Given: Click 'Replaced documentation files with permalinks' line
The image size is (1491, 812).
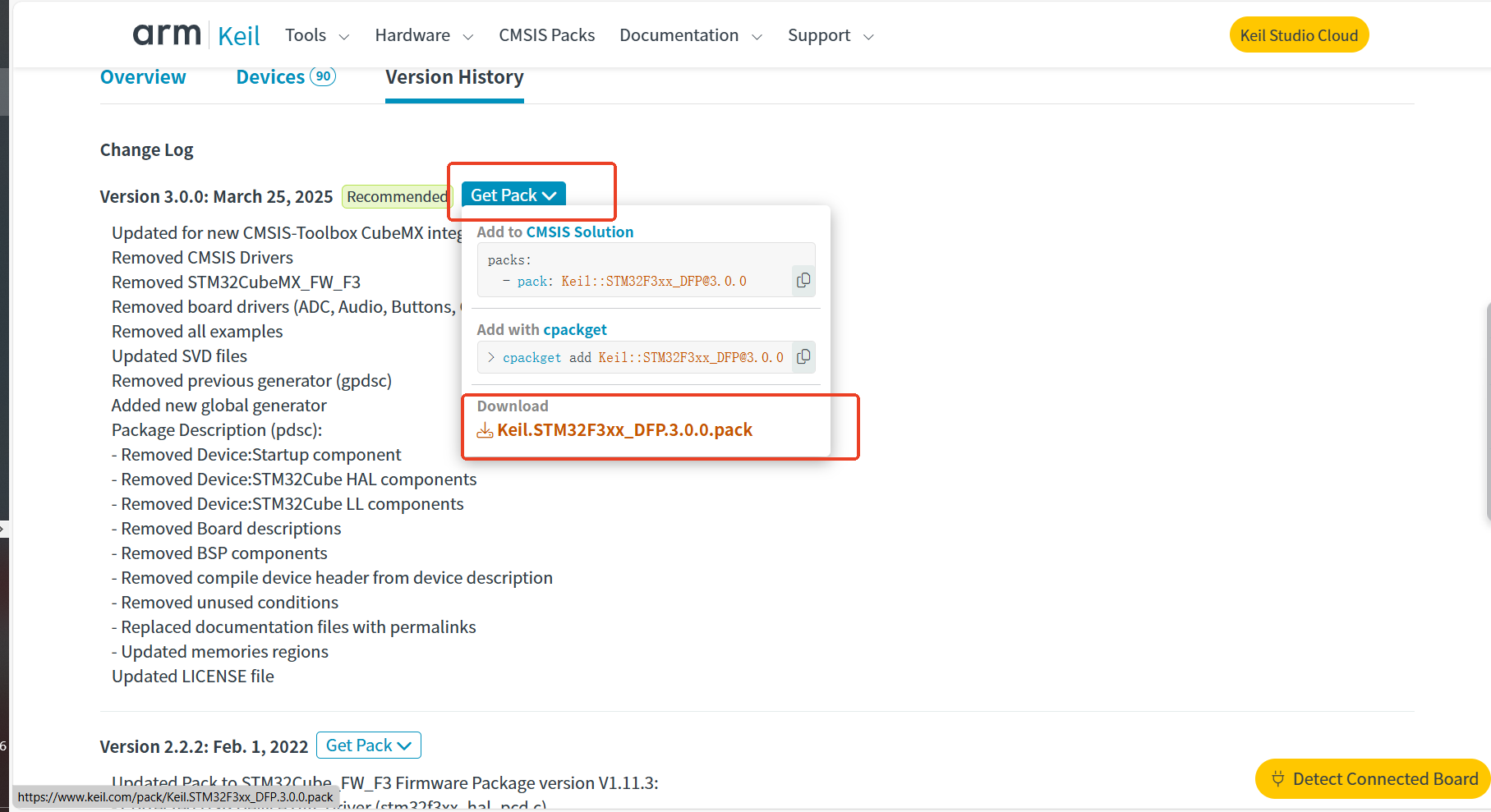Looking at the screenshot, I should tap(294, 627).
